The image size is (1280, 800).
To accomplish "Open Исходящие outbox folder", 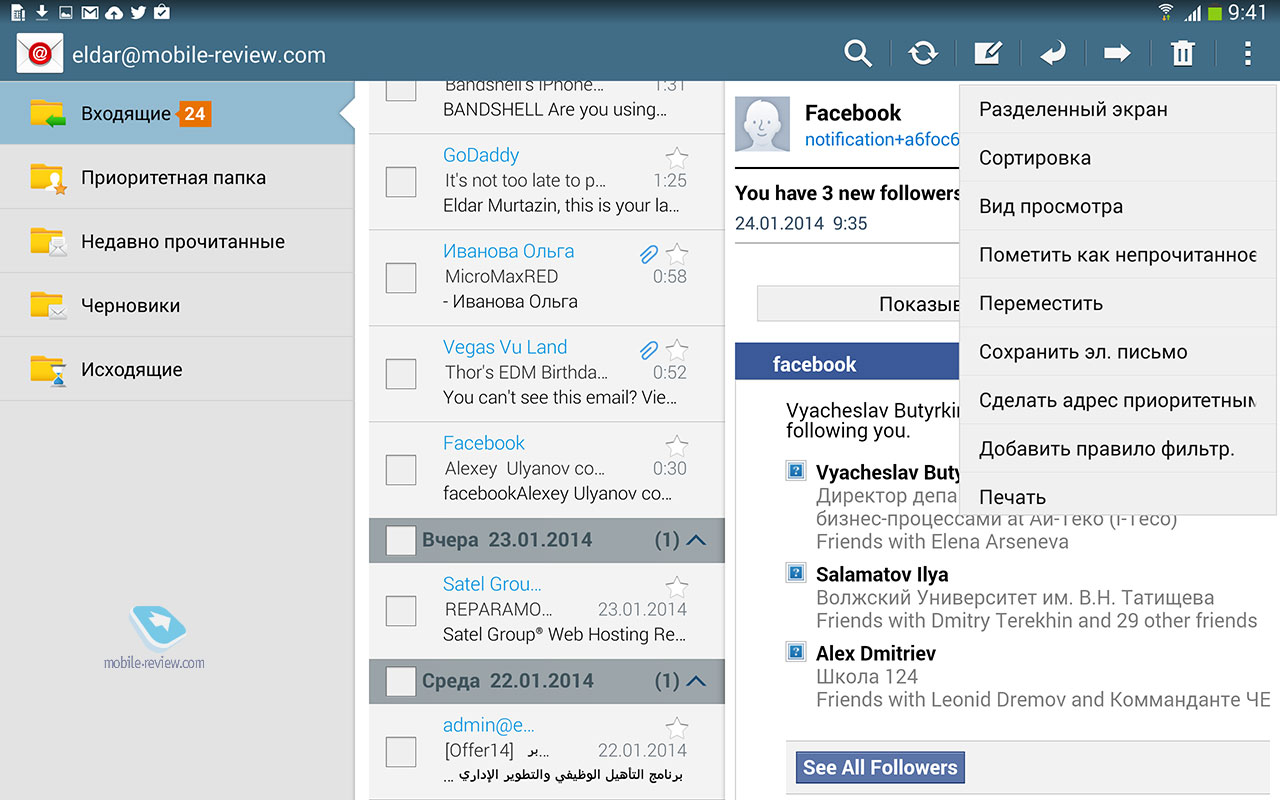I will tap(177, 369).
